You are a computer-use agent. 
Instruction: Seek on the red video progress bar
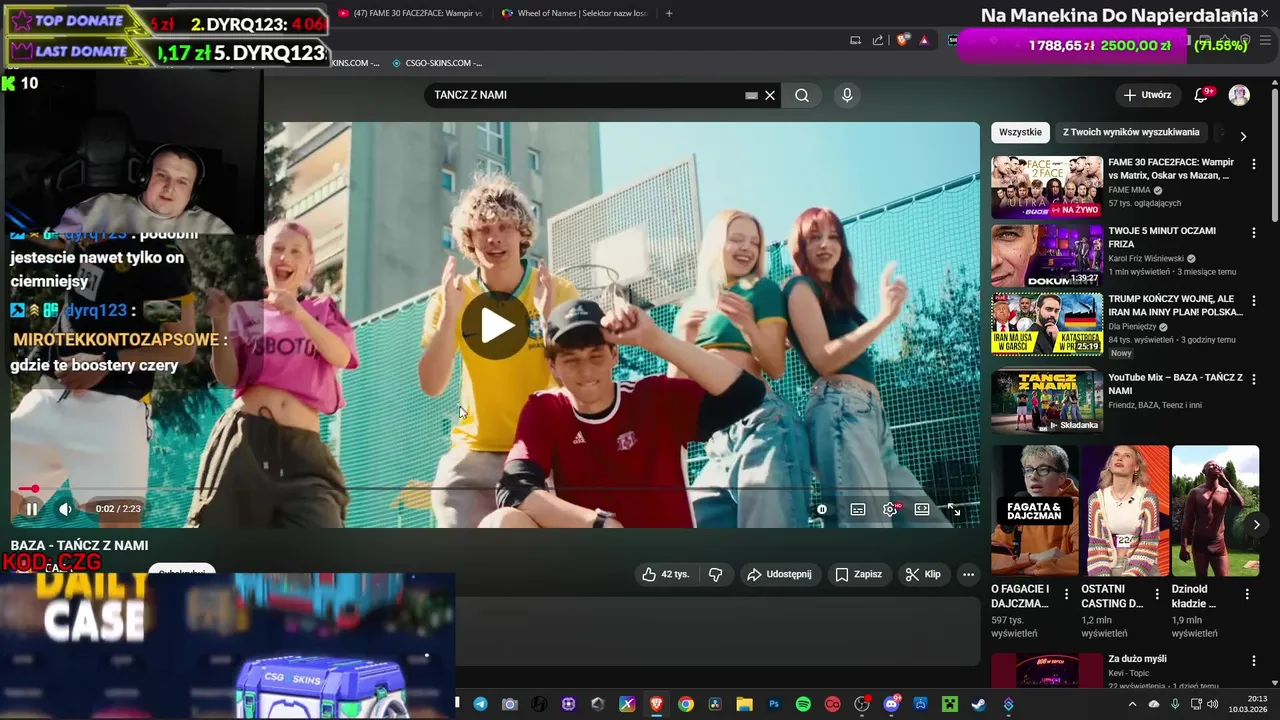coord(495,489)
